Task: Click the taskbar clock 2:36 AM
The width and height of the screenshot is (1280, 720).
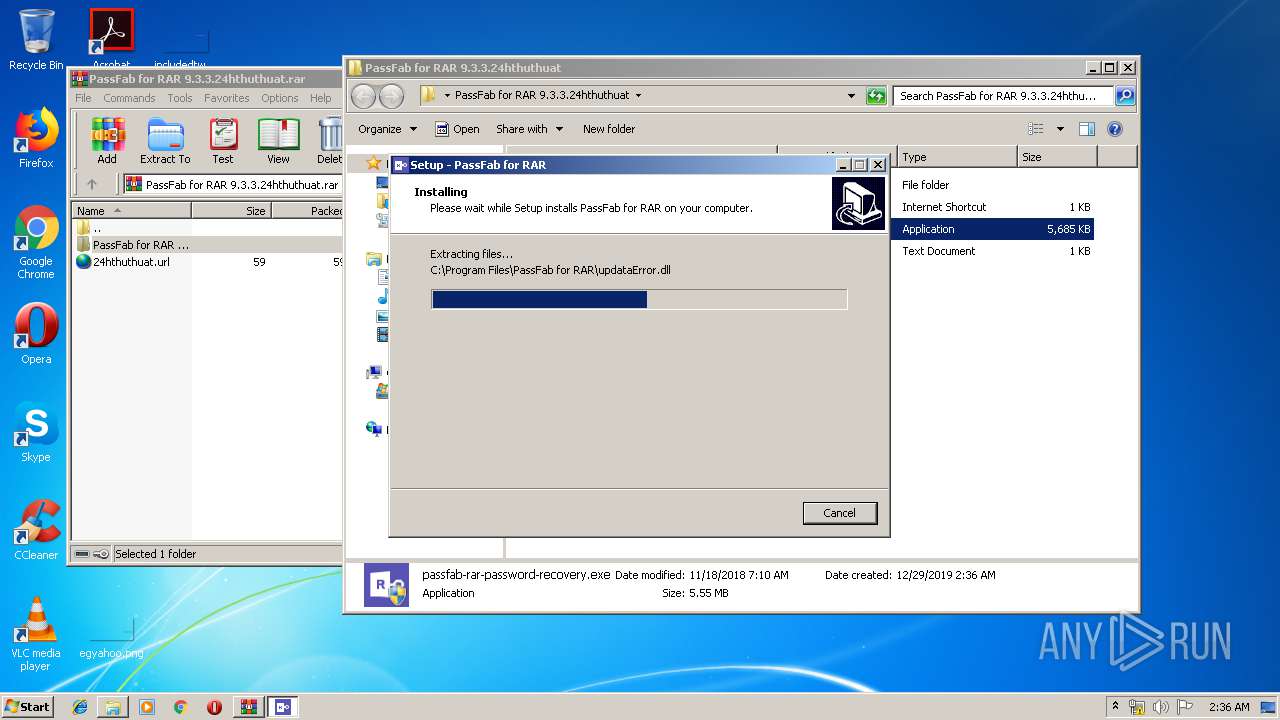Action: 1229,707
